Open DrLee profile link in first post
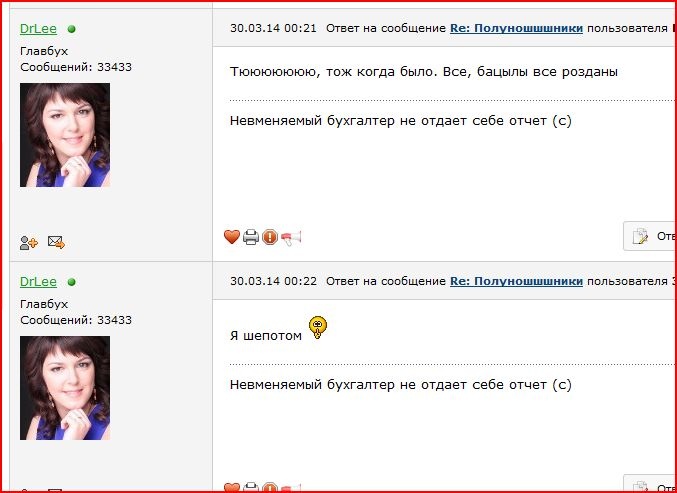 tap(38, 29)
